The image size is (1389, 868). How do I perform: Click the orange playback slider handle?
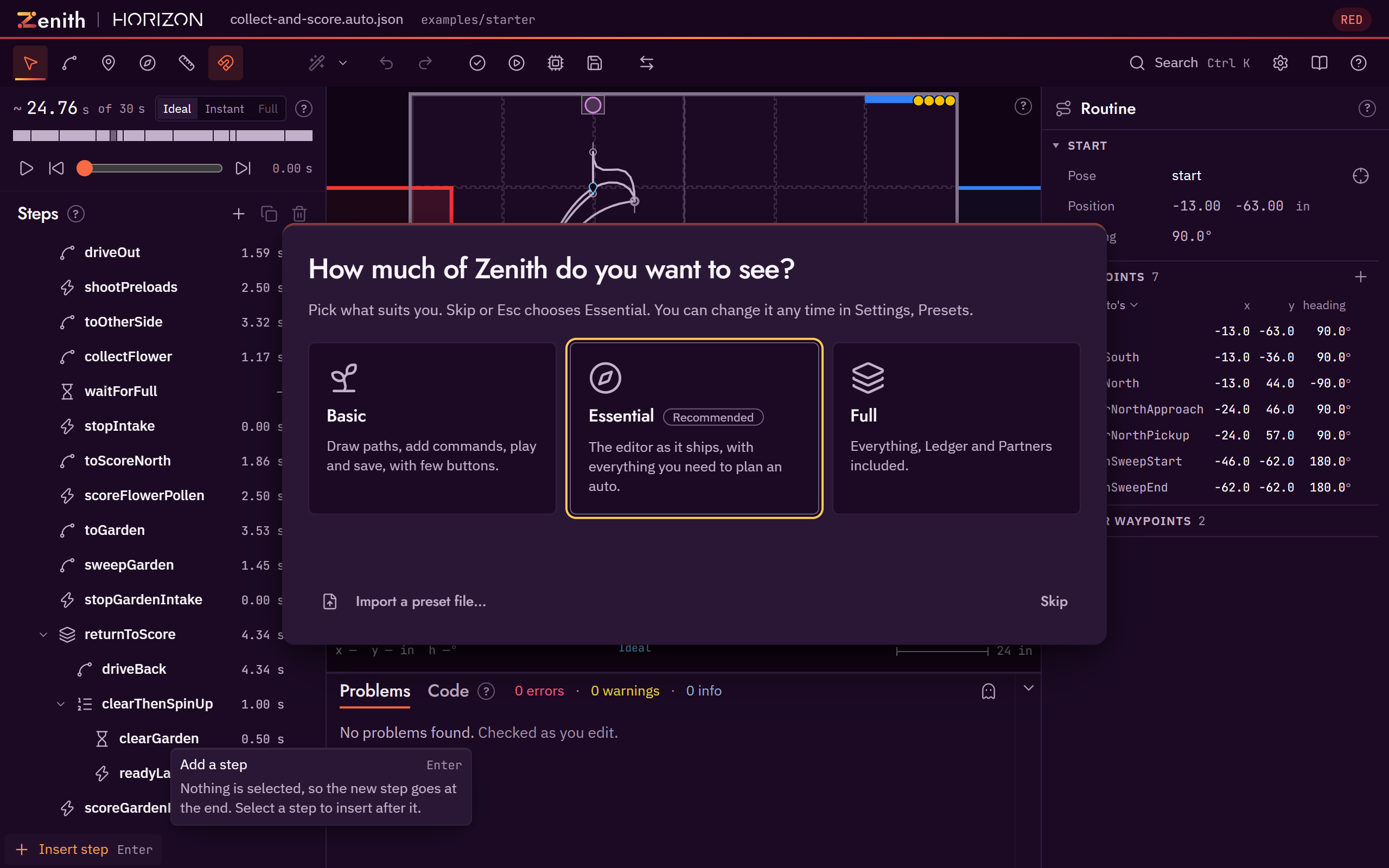[x=85, y=168]
